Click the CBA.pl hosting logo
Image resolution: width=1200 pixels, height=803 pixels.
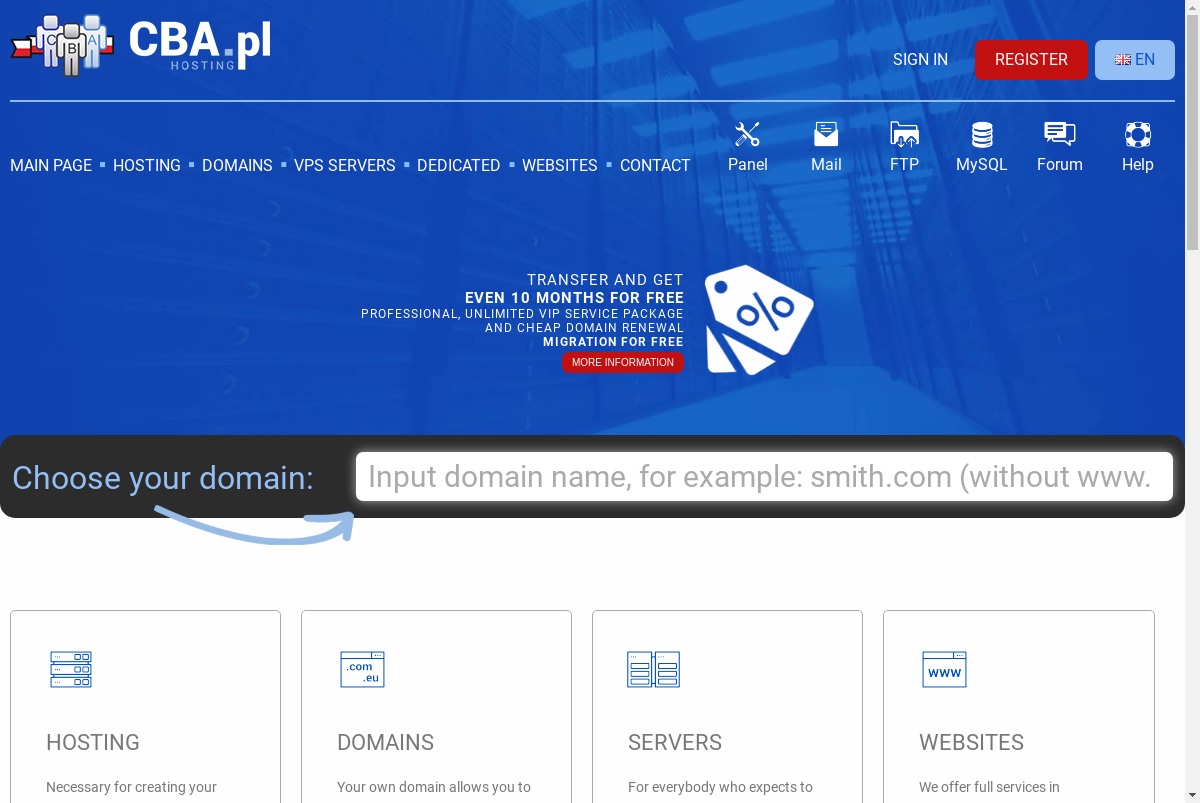[x=141, y=45]
